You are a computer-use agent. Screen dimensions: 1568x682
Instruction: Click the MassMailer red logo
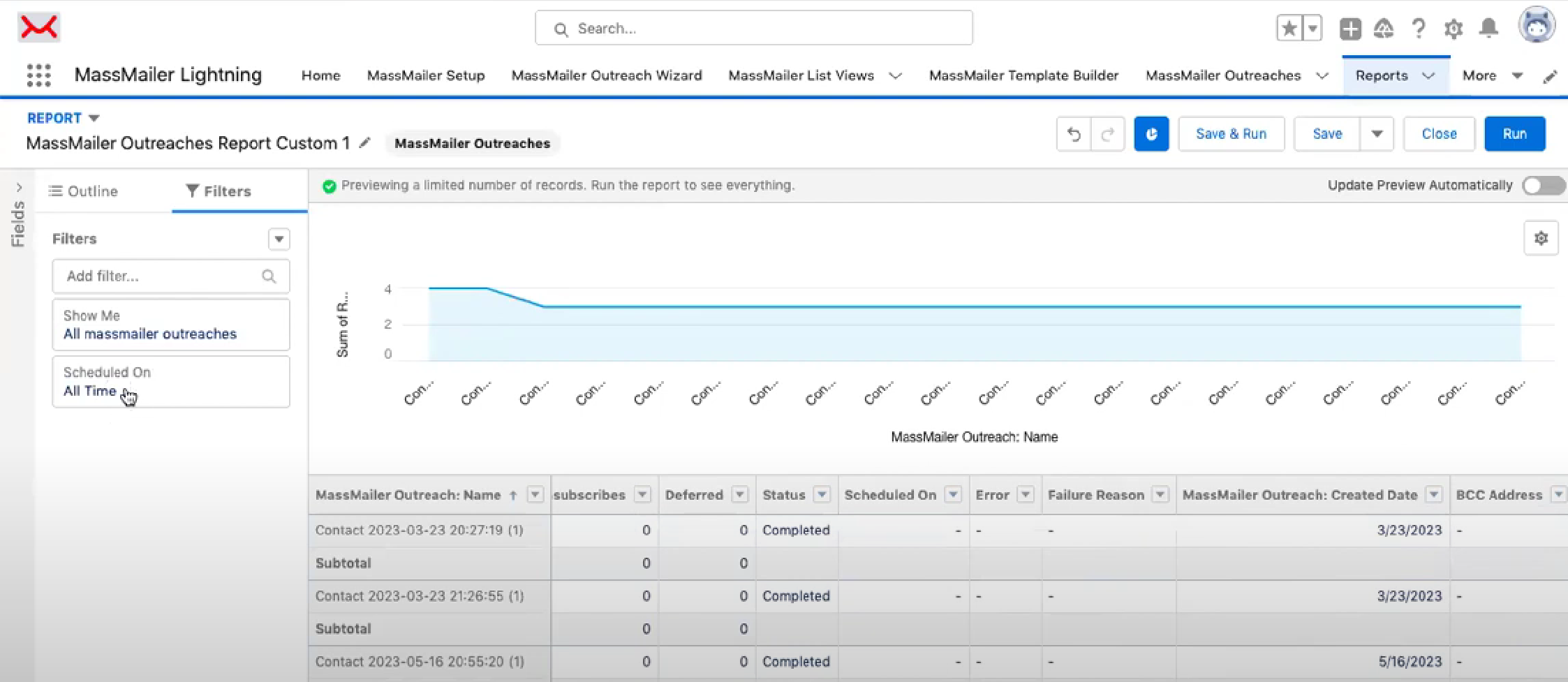point(39,28)
